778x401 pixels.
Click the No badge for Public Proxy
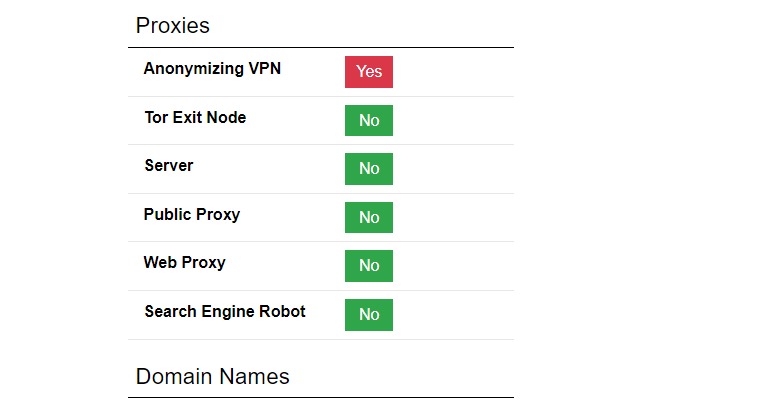[369, 217]
